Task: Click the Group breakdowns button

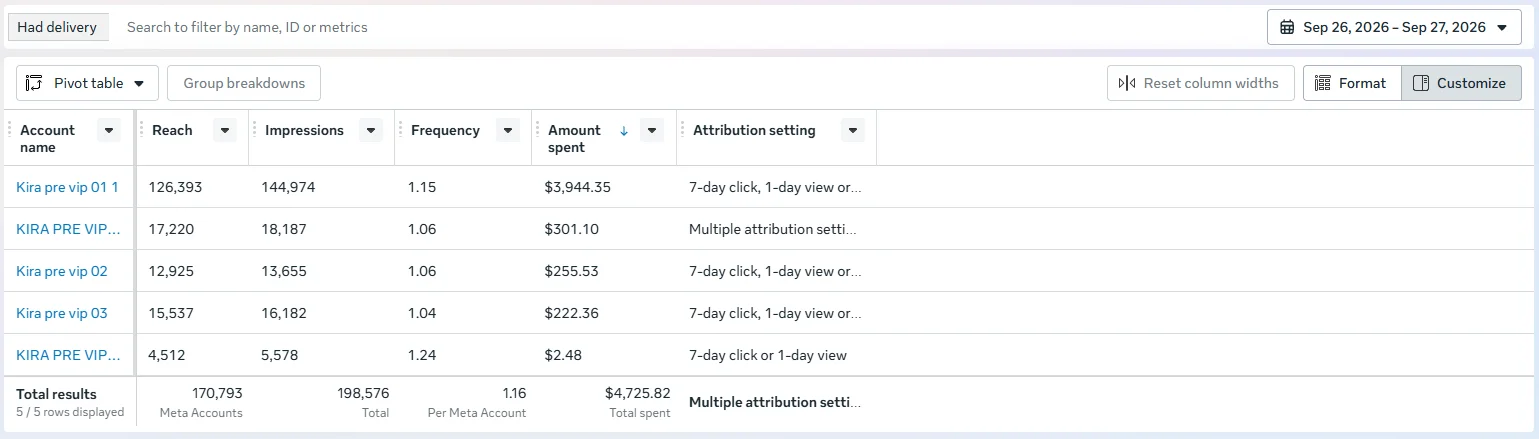Action: [x=244, y=83]
